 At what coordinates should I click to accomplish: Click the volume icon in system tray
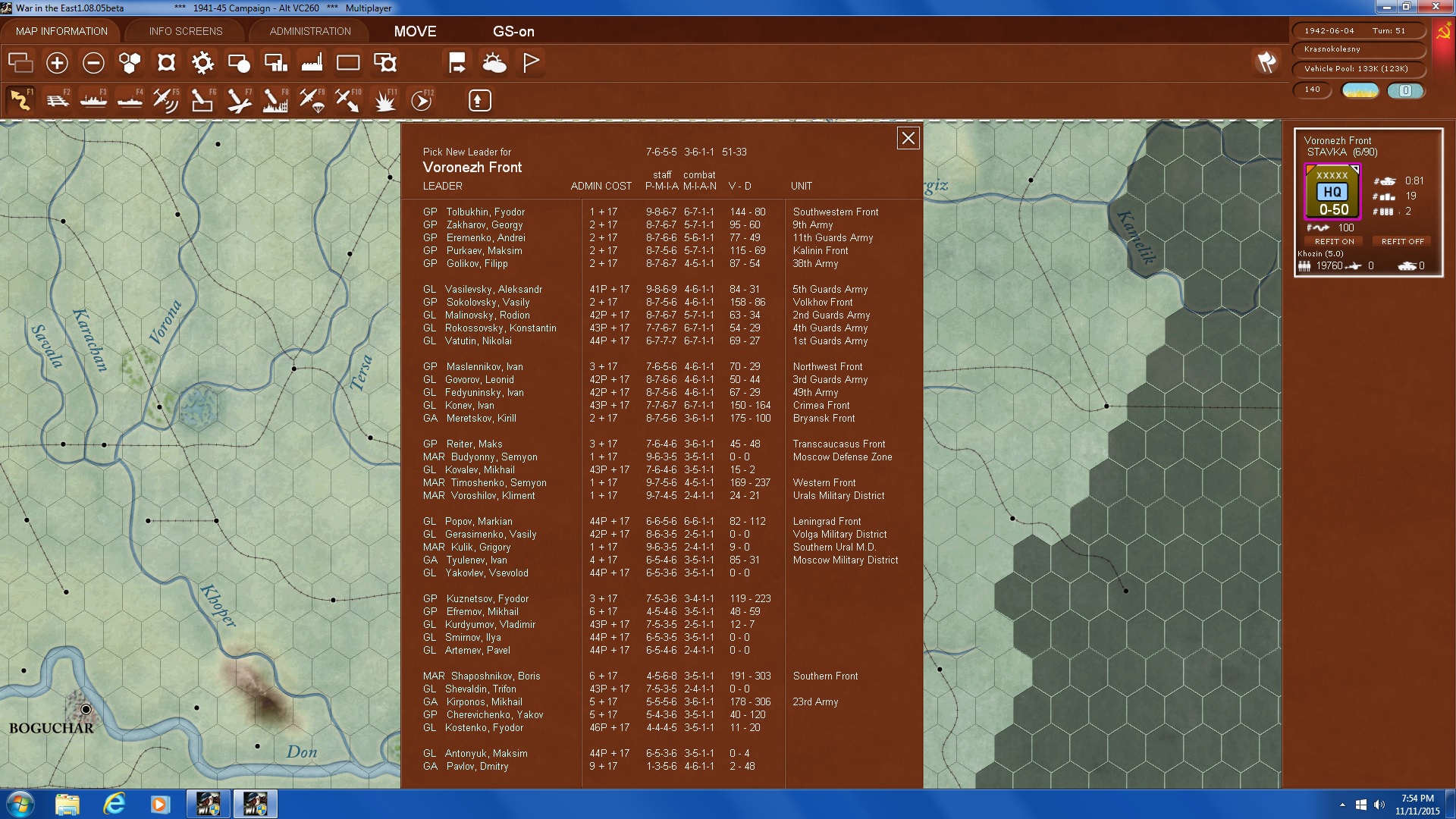coord(1379,804)
